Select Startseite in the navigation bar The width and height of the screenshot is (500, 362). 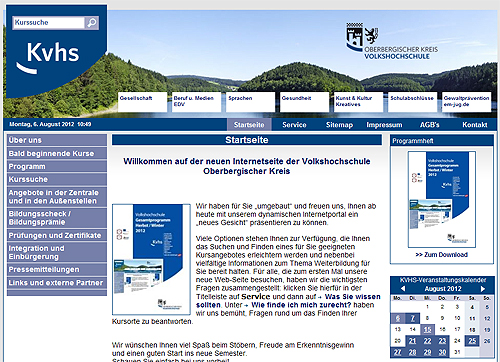(x=249, y=125)
